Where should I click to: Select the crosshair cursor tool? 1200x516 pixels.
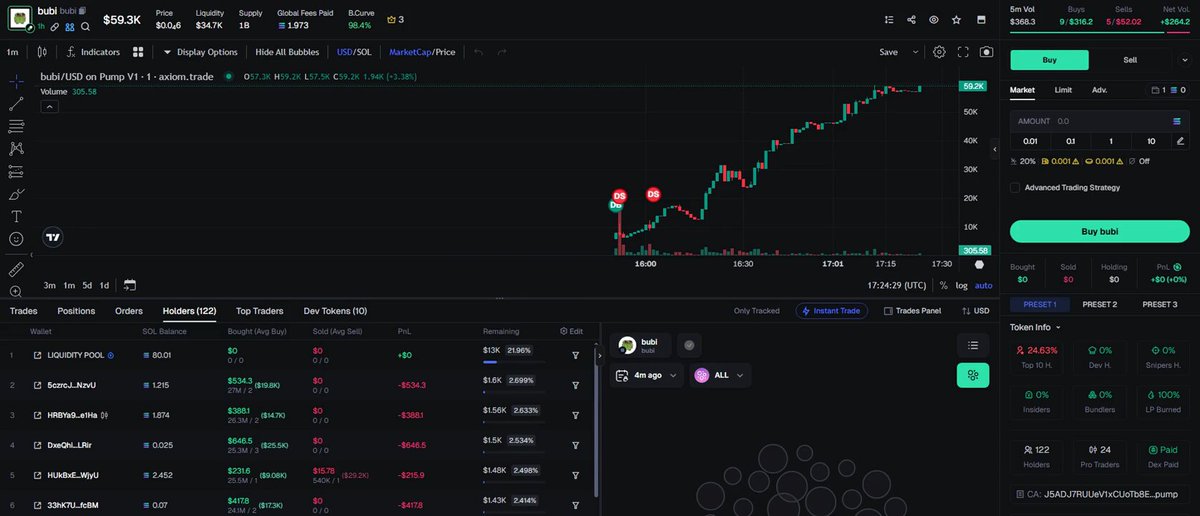click(16, 80)
